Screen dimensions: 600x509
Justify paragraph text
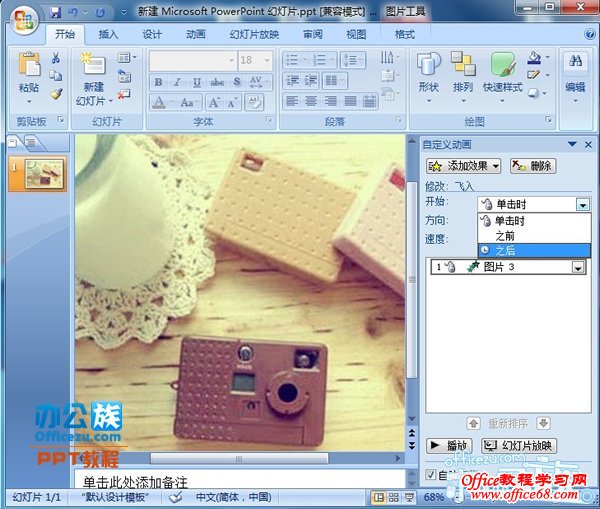pos(350,101)
